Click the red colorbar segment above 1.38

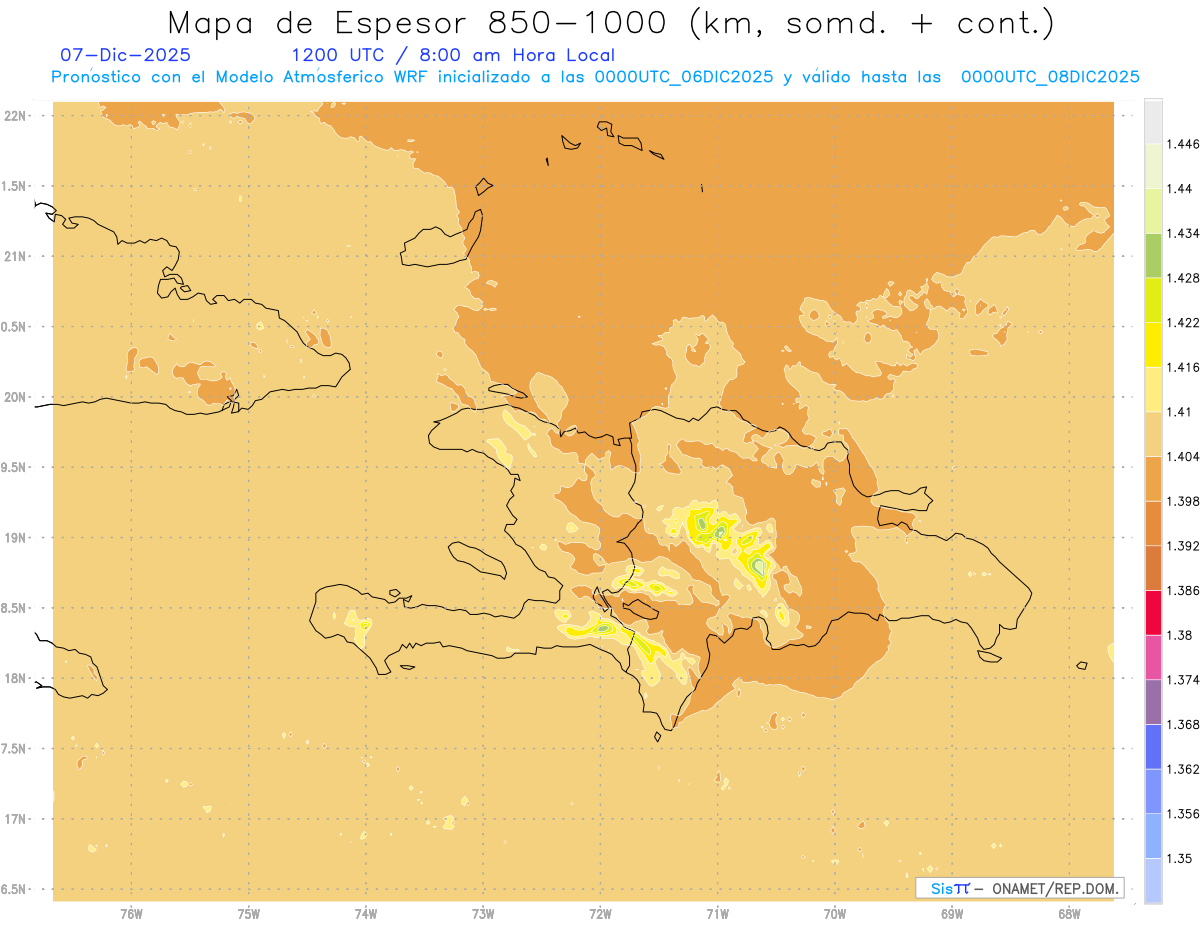(1153, 612)
